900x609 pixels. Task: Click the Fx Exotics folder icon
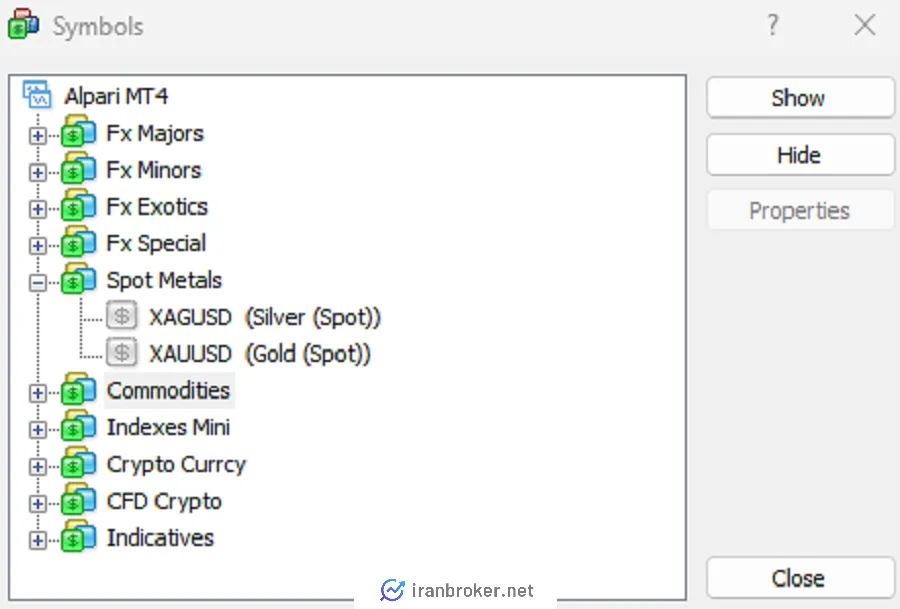pyautogui.click(x=79, y=208)
